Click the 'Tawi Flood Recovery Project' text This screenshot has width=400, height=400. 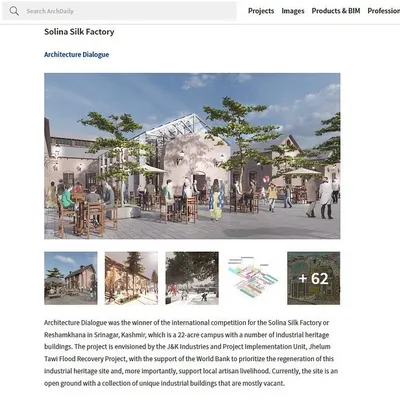[85, 359]
